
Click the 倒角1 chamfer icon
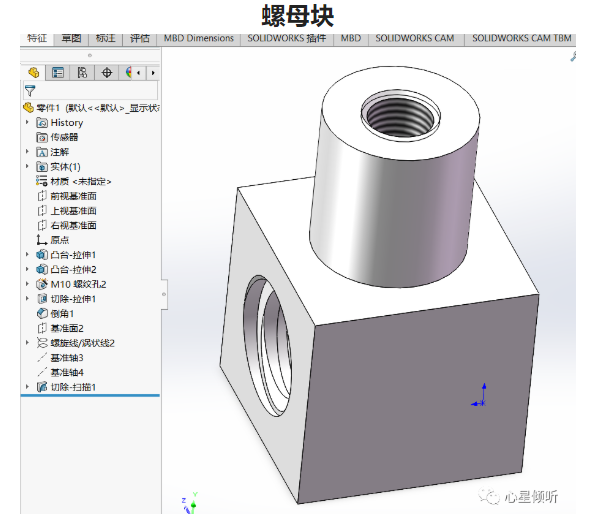click(x=42, y=313)
